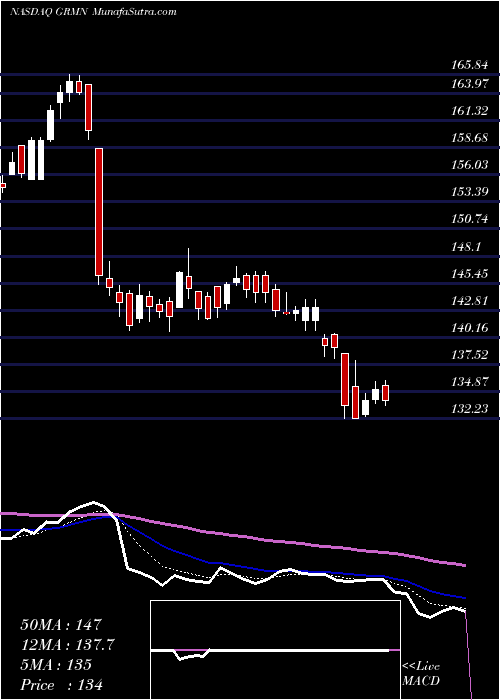Select the 158.68 price level label
The image size is (500, 700).
click(x=468, y=138)
